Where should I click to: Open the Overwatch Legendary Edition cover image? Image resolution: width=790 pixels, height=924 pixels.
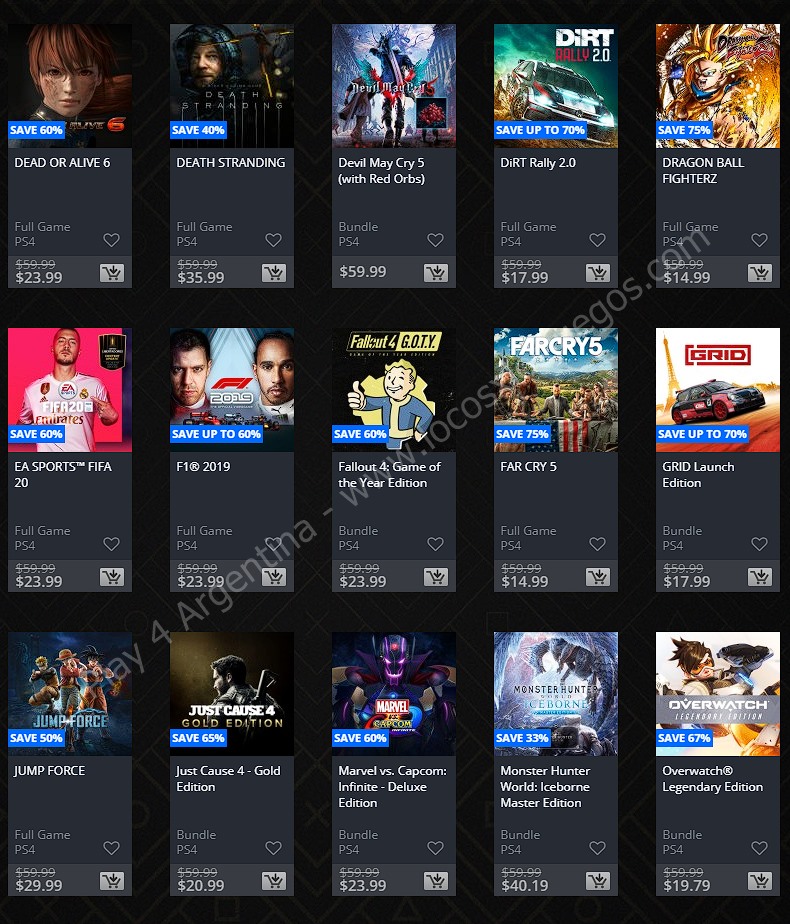tap(718, 694)
